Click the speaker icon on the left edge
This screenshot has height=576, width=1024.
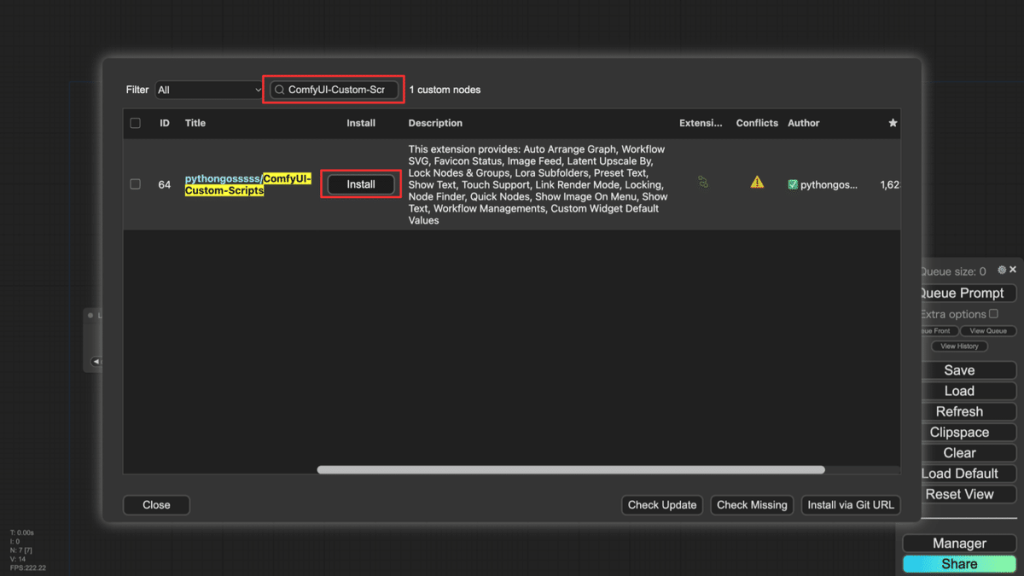(98, 361)
